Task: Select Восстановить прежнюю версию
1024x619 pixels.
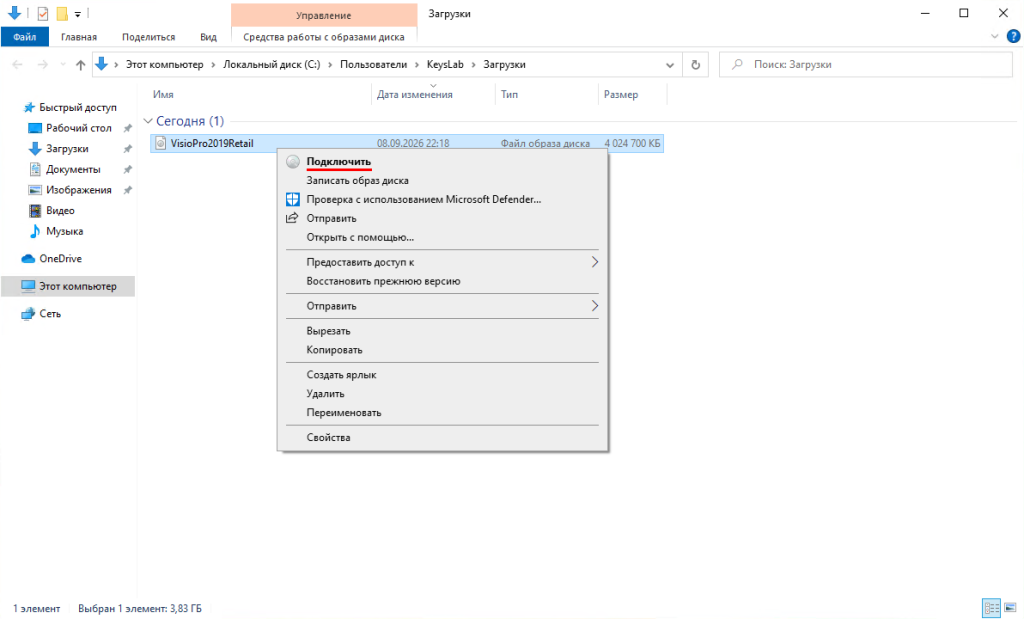Action: coord(443,281)
